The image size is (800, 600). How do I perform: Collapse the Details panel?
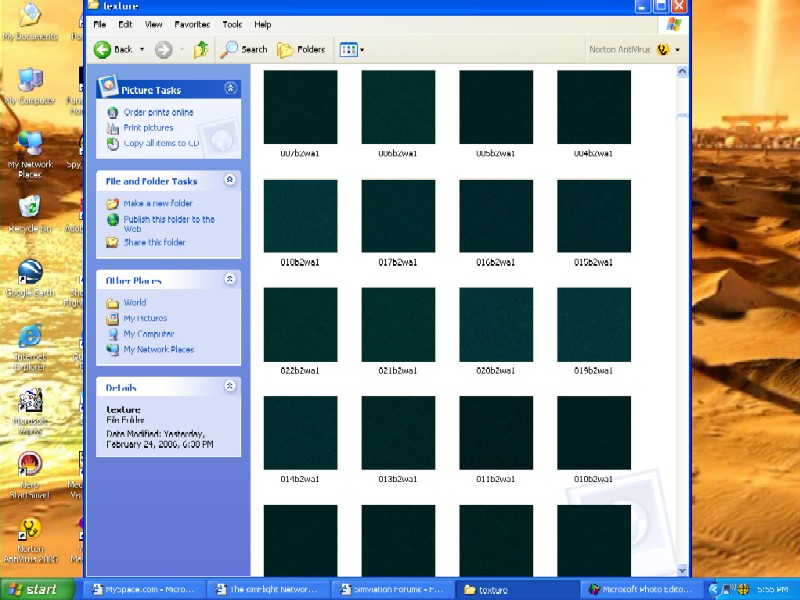pos(230,386)
